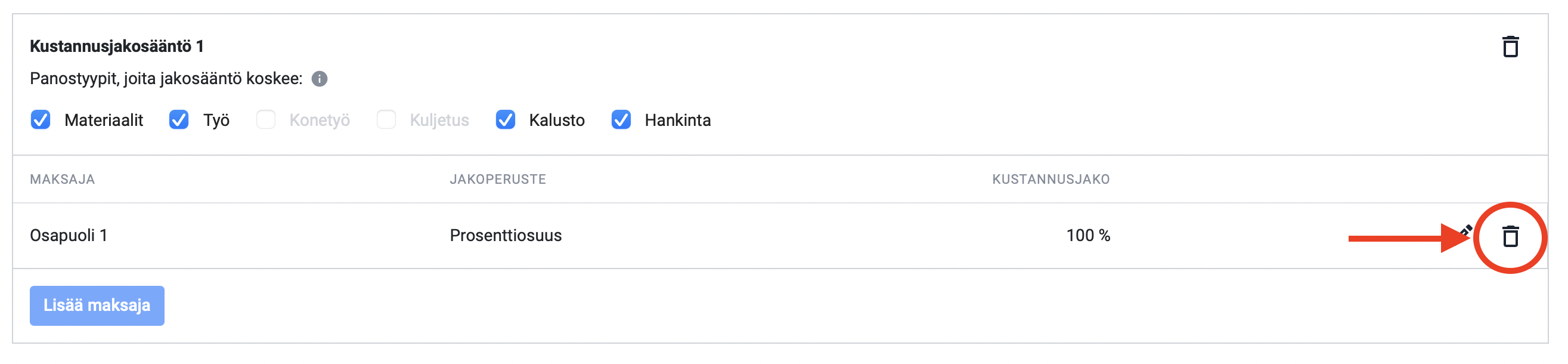Select the Osapuoli 1 payer cell
The width and height of the screenshot is (1568, 364).
point(69,235)
